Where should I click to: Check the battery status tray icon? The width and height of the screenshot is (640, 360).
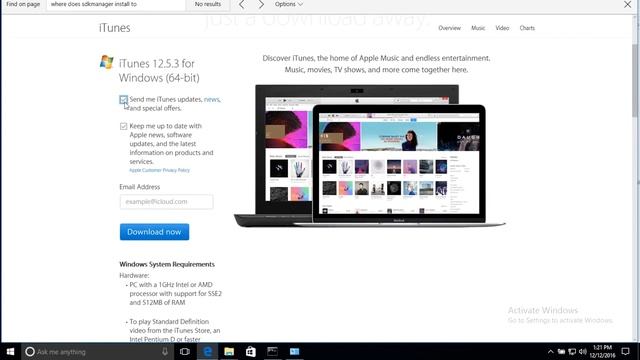click(x=562, y=351)
